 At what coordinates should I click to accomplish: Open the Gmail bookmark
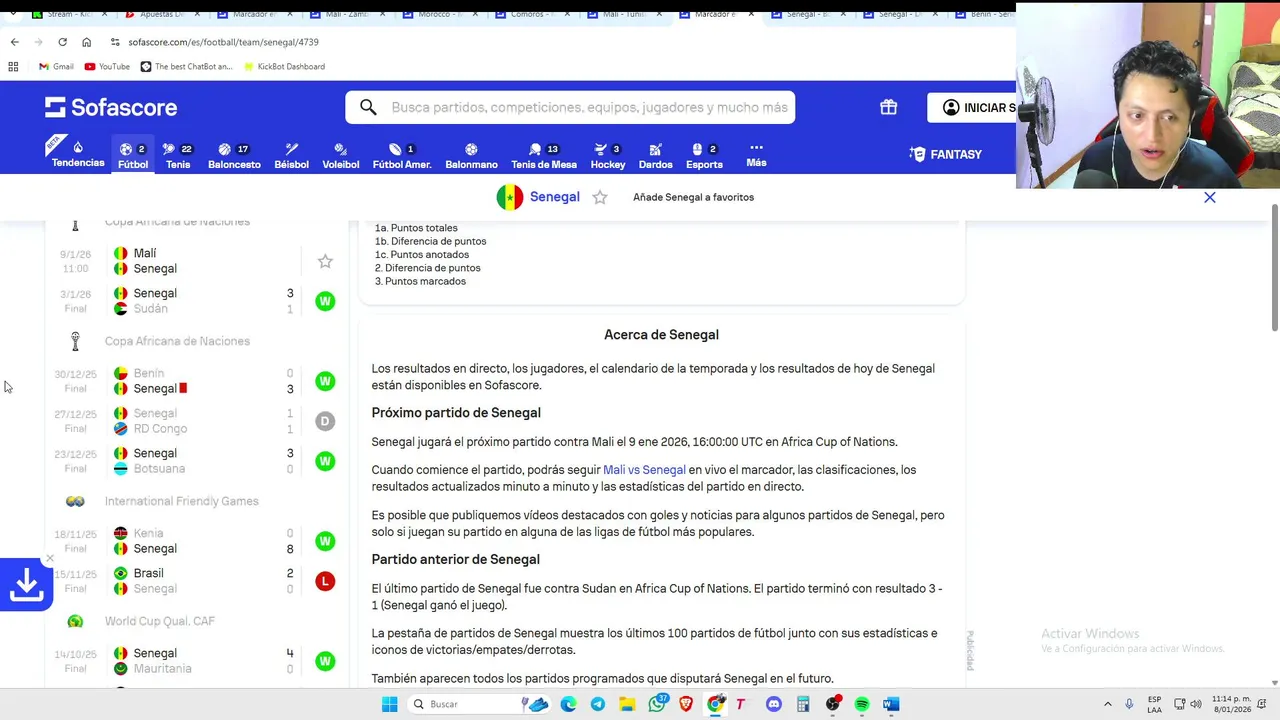56,66
